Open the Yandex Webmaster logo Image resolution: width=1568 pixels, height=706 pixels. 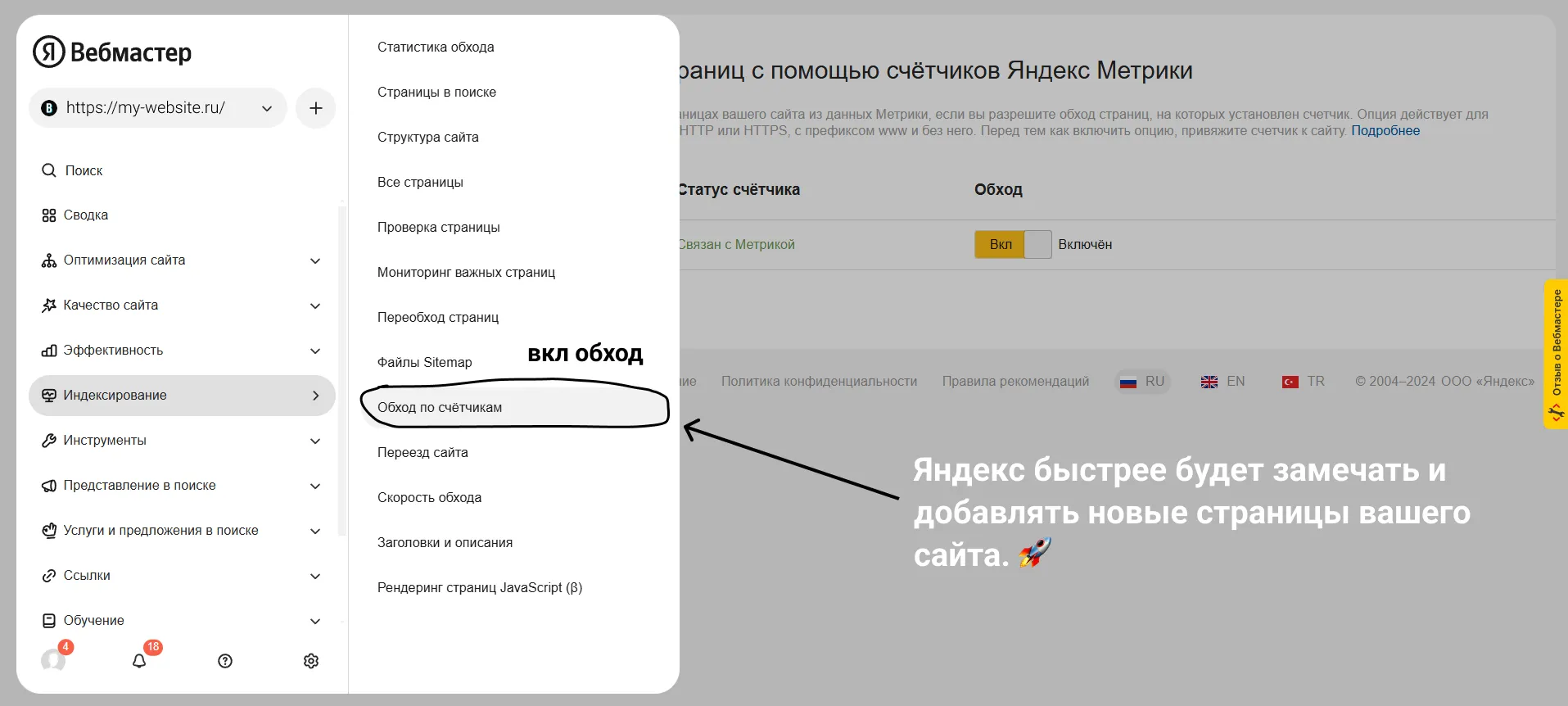click(112, 52)
